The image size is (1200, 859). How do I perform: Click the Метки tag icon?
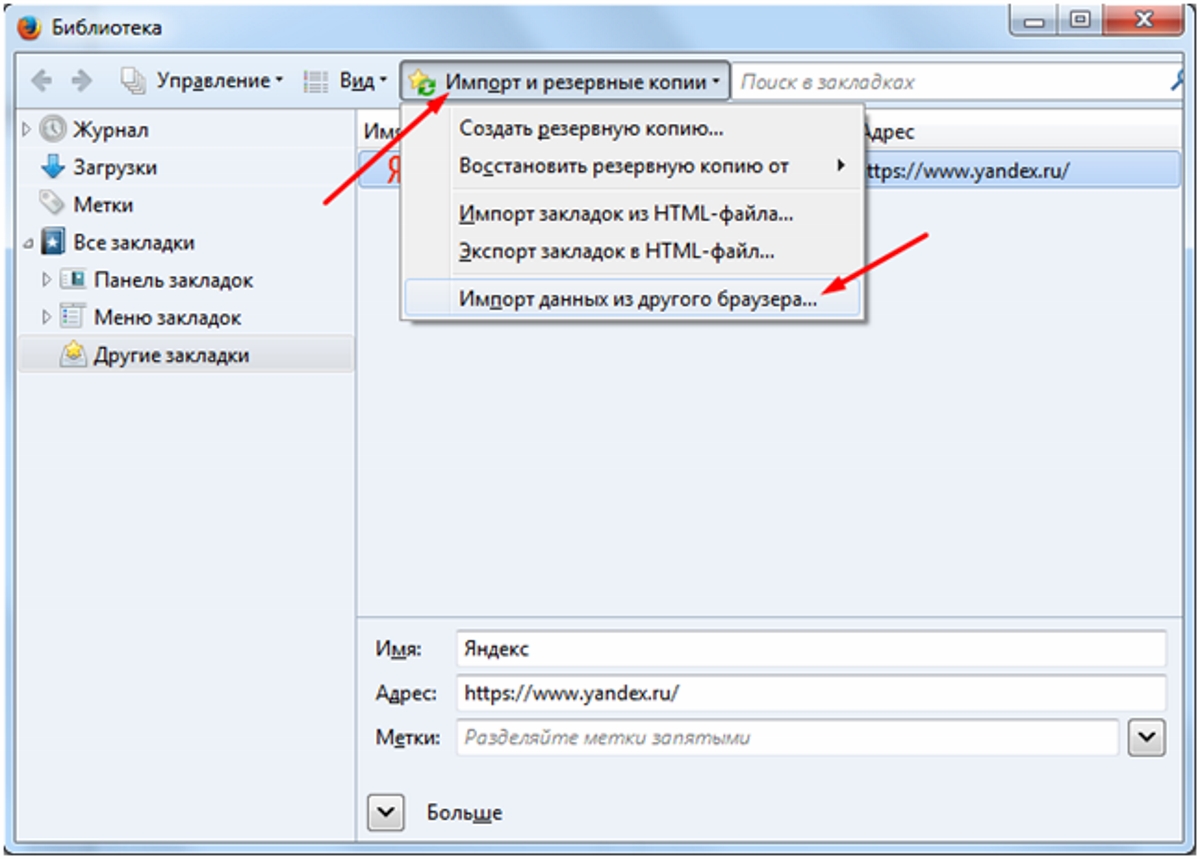(53, 204)
